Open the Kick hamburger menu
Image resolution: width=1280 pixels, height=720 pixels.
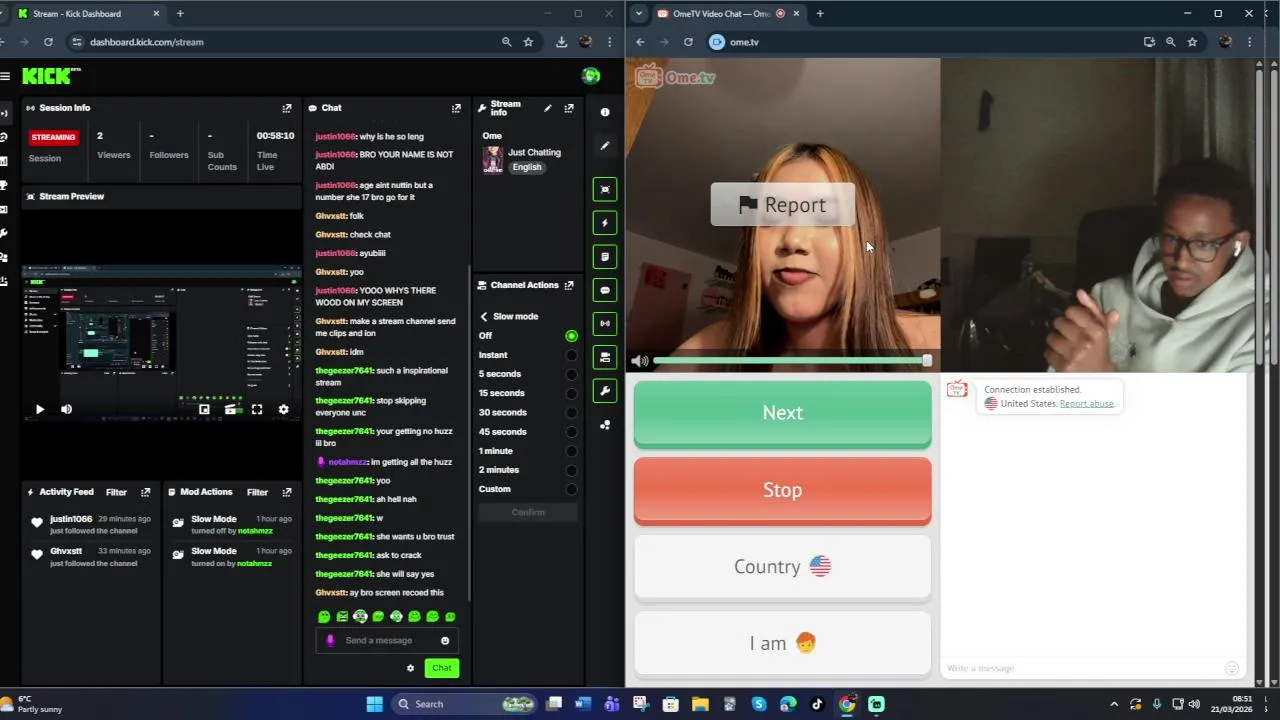click(x=5, y=76)
